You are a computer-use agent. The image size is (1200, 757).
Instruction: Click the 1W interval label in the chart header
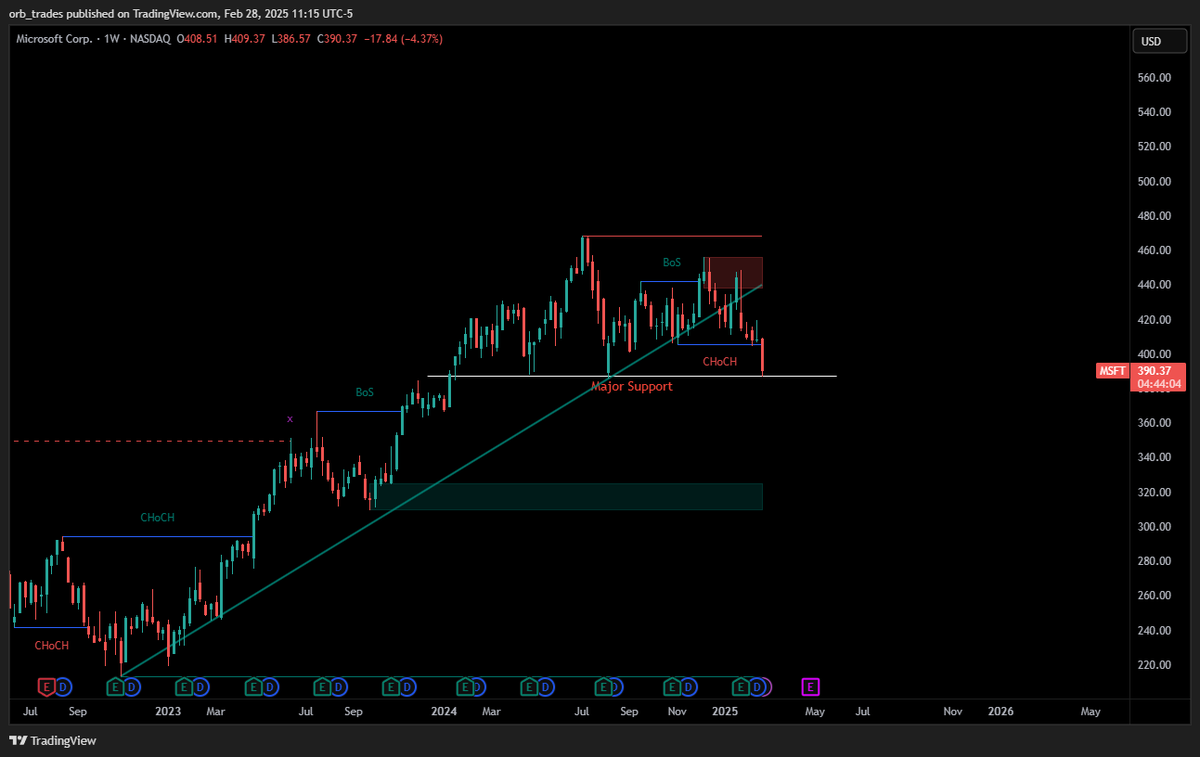(x=111, y=39)
